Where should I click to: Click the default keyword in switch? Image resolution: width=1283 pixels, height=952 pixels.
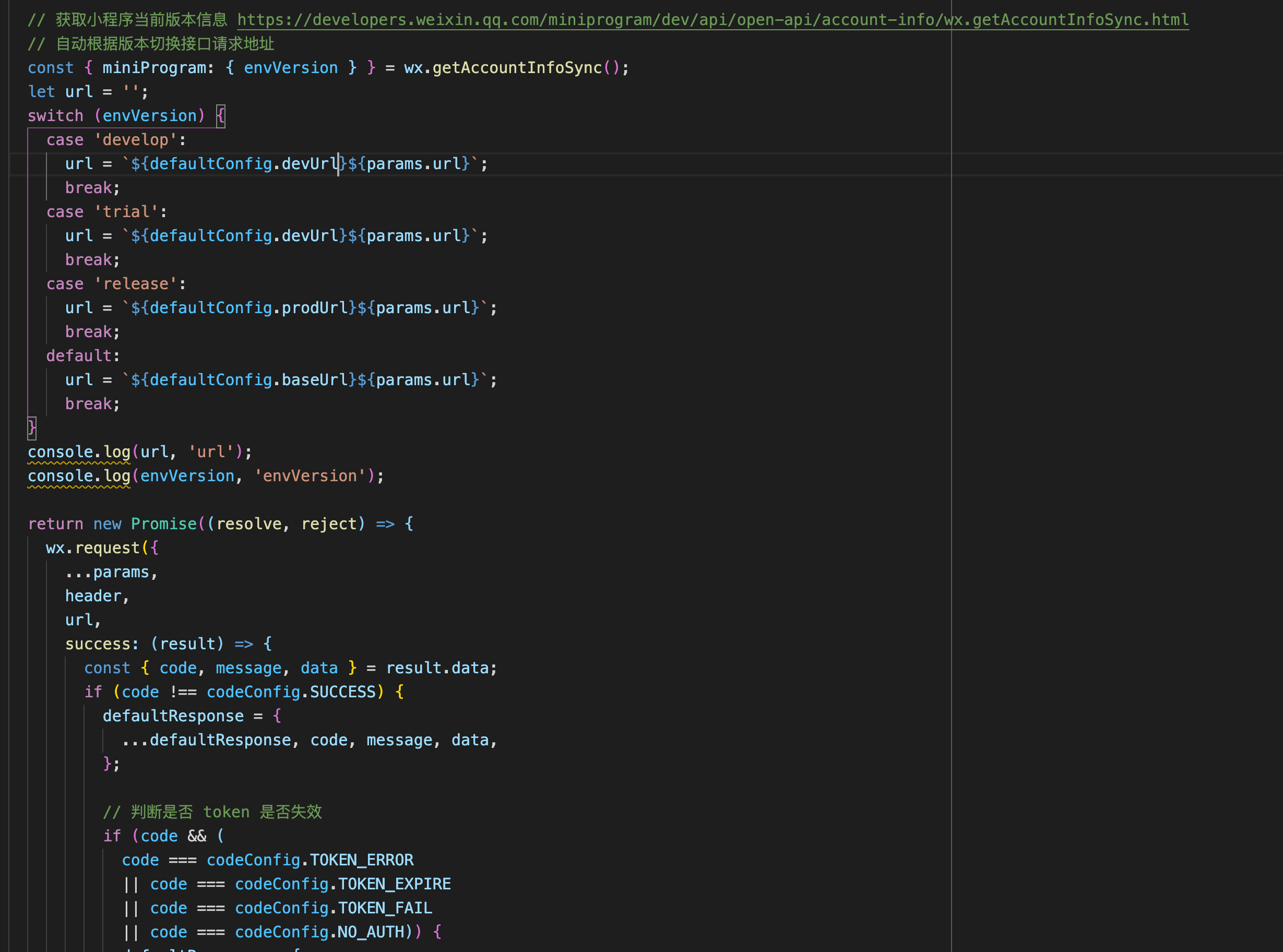click(x=79, y=356)
